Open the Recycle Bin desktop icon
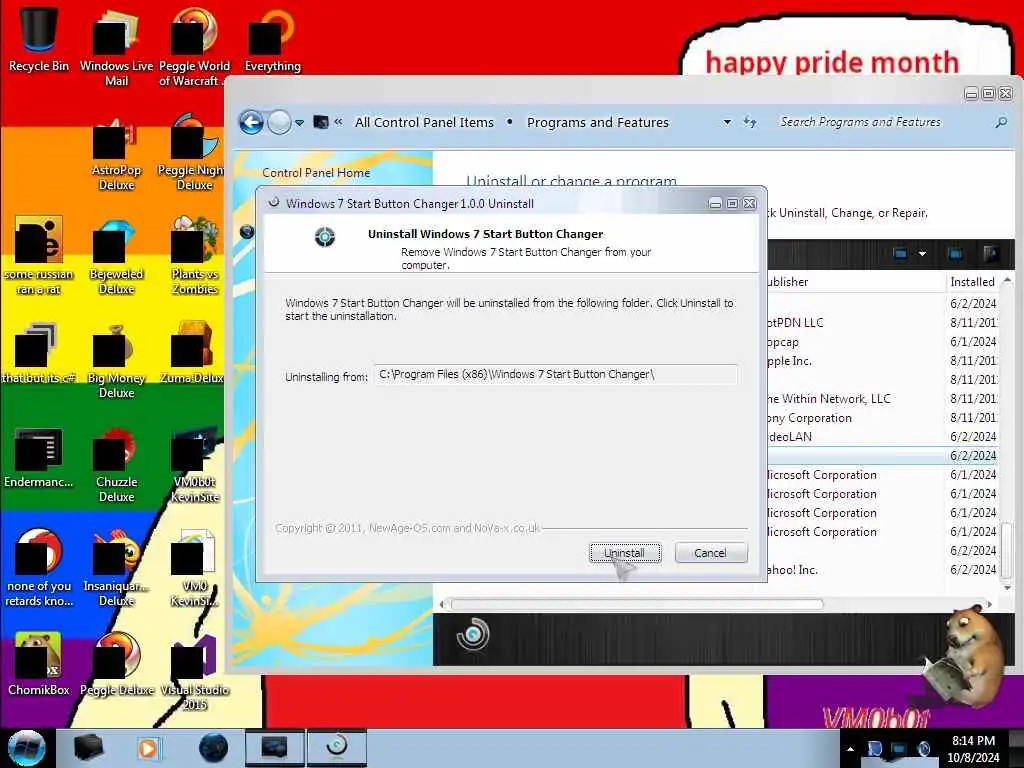 click(39, 38)
